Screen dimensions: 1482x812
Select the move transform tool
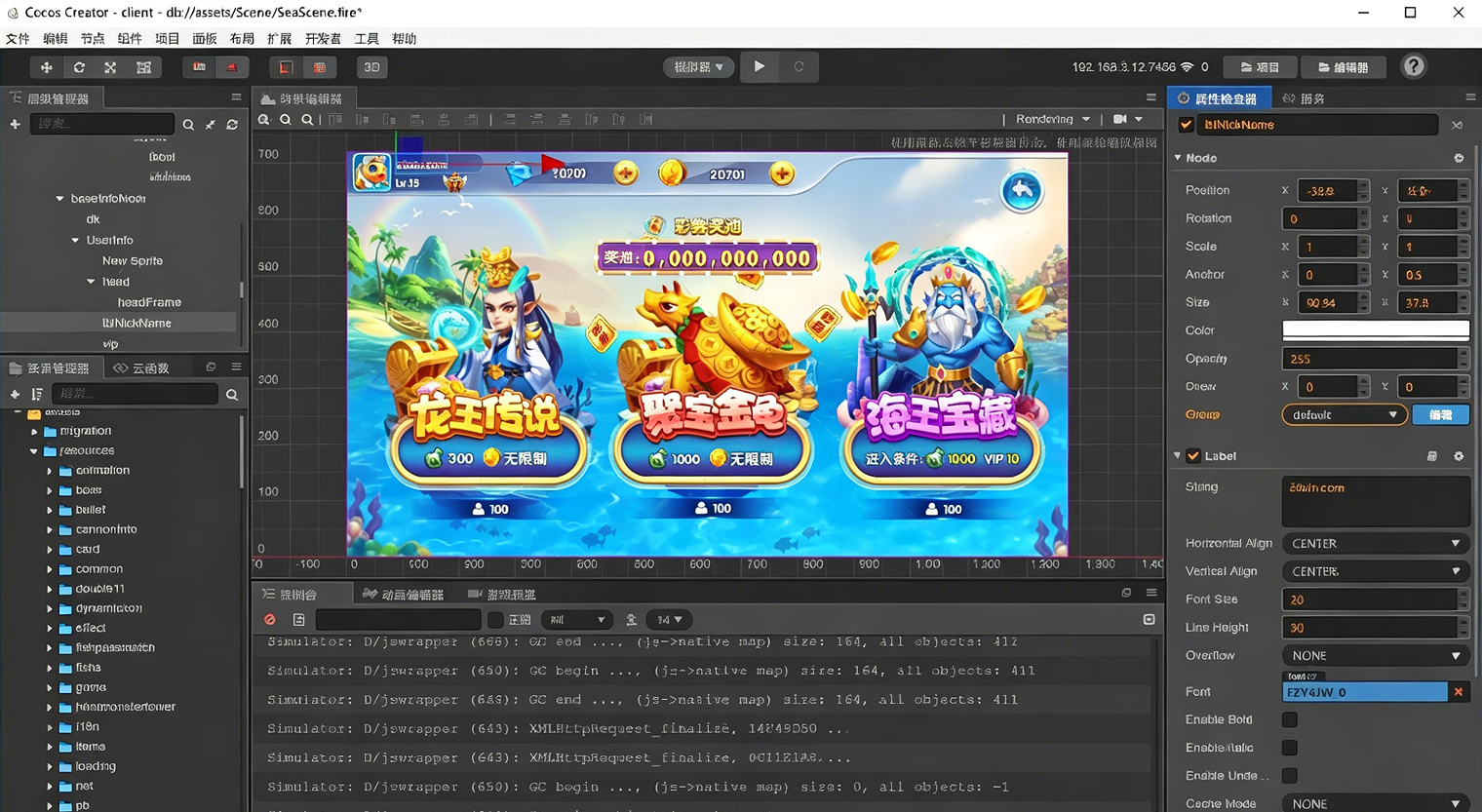pyautogui.click(x=46, y=67)
